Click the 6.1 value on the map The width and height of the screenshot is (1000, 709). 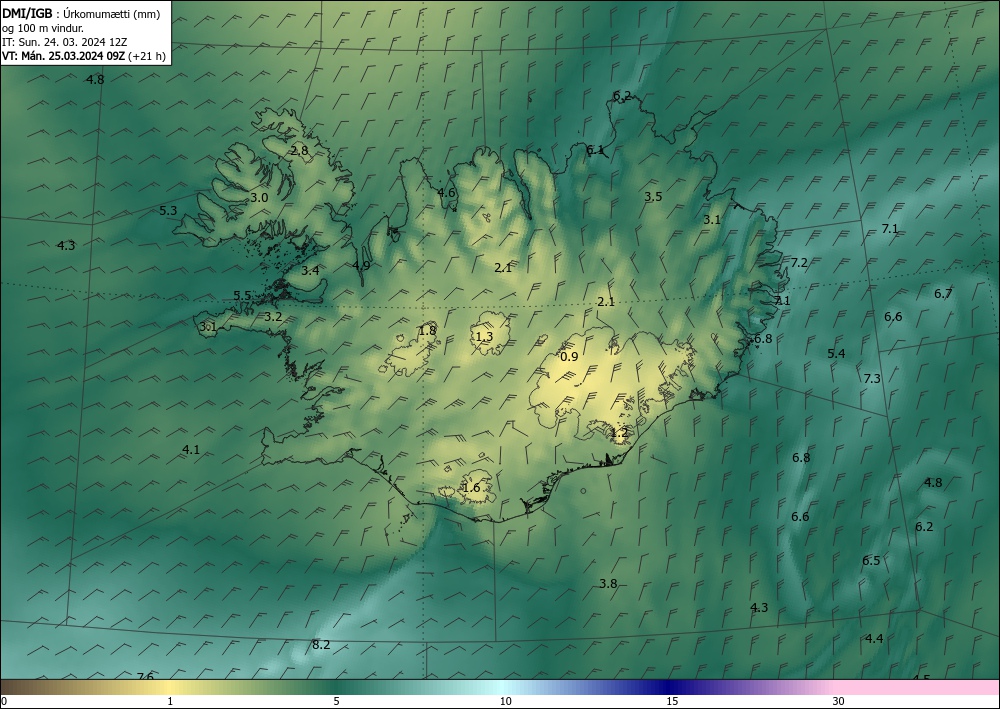click(x=595, y=150)
